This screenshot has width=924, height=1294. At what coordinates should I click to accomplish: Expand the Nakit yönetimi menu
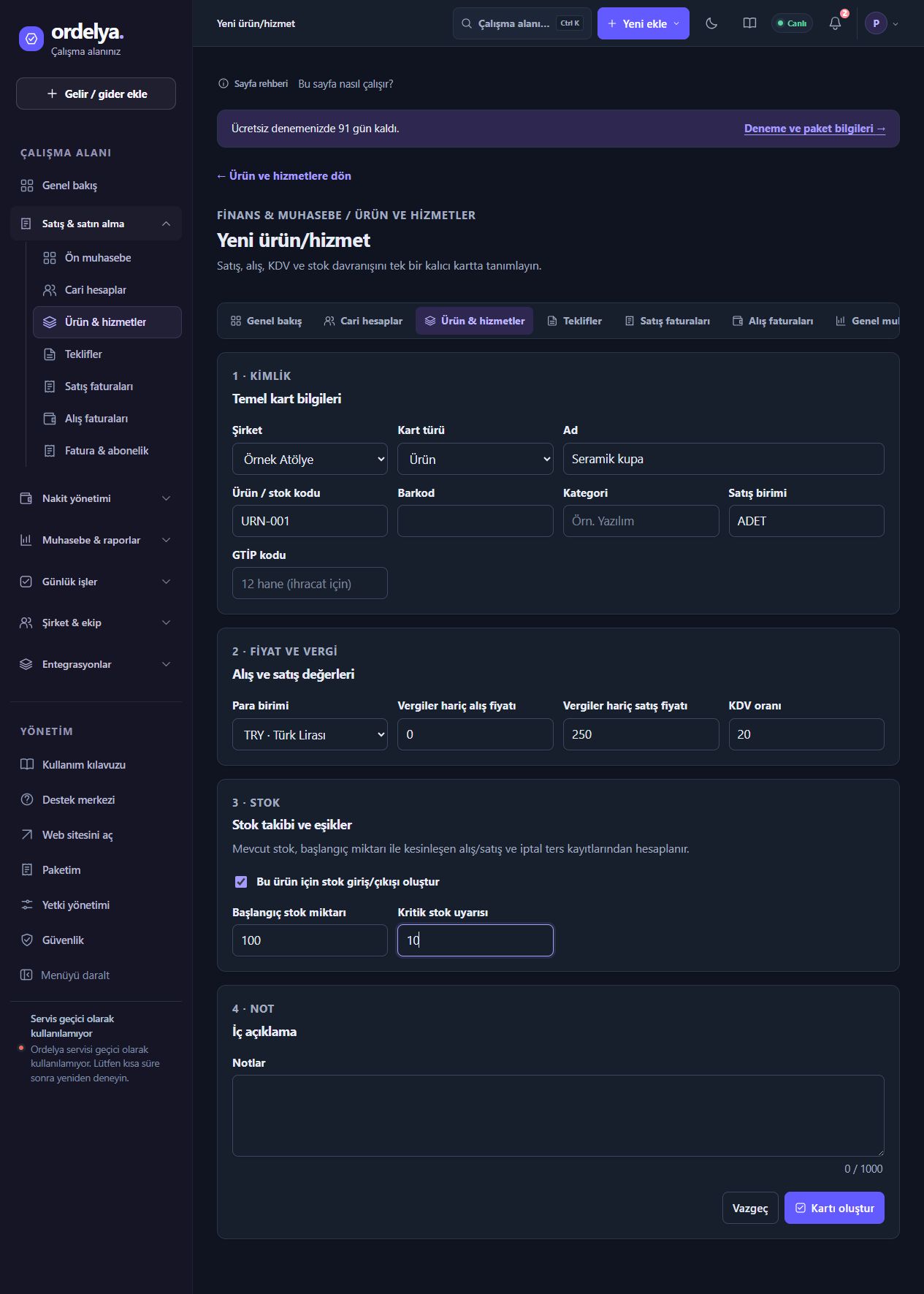(x=96, y=498)
